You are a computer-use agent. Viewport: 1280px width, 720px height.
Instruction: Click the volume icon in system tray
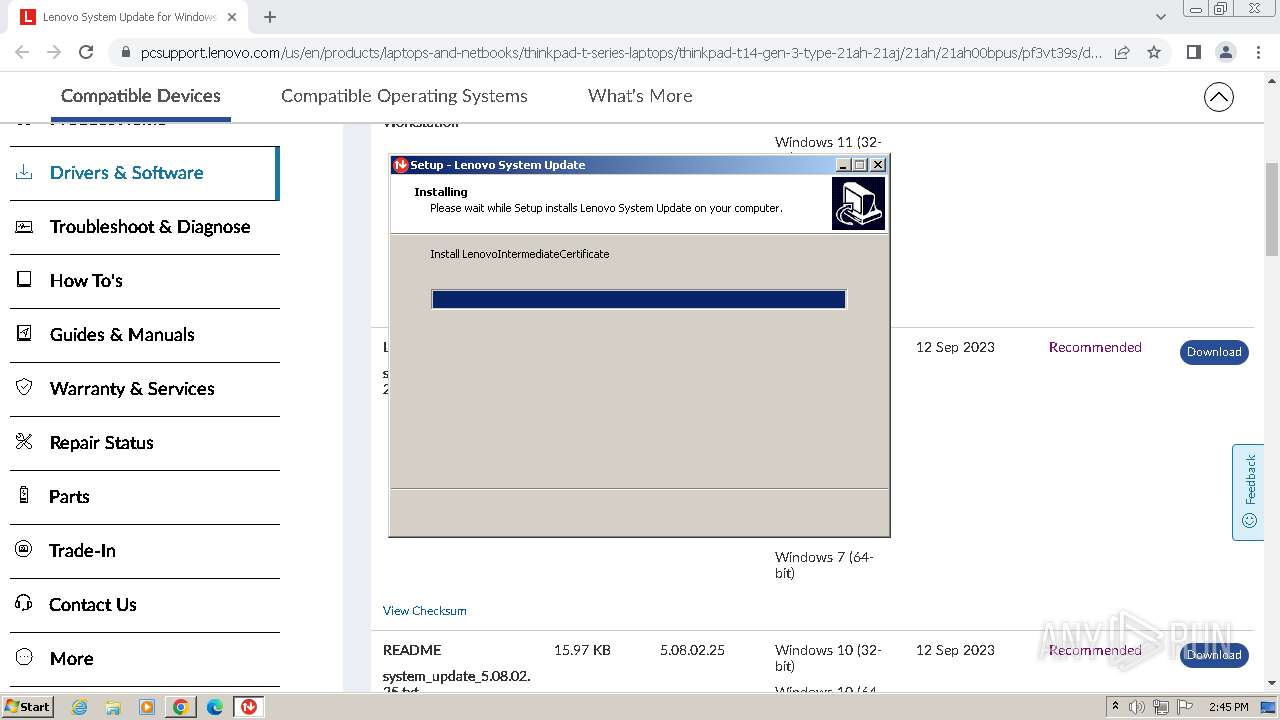coord(1137,707)
